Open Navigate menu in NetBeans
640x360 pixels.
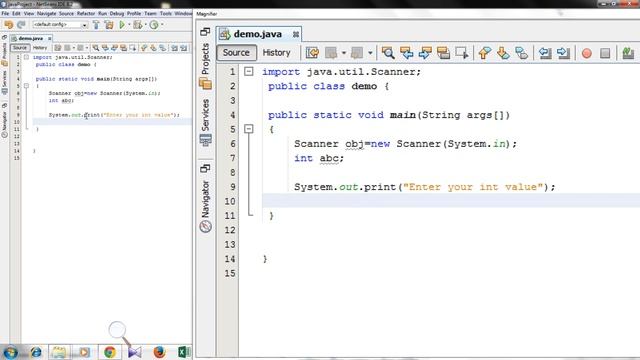coord(46,13)
